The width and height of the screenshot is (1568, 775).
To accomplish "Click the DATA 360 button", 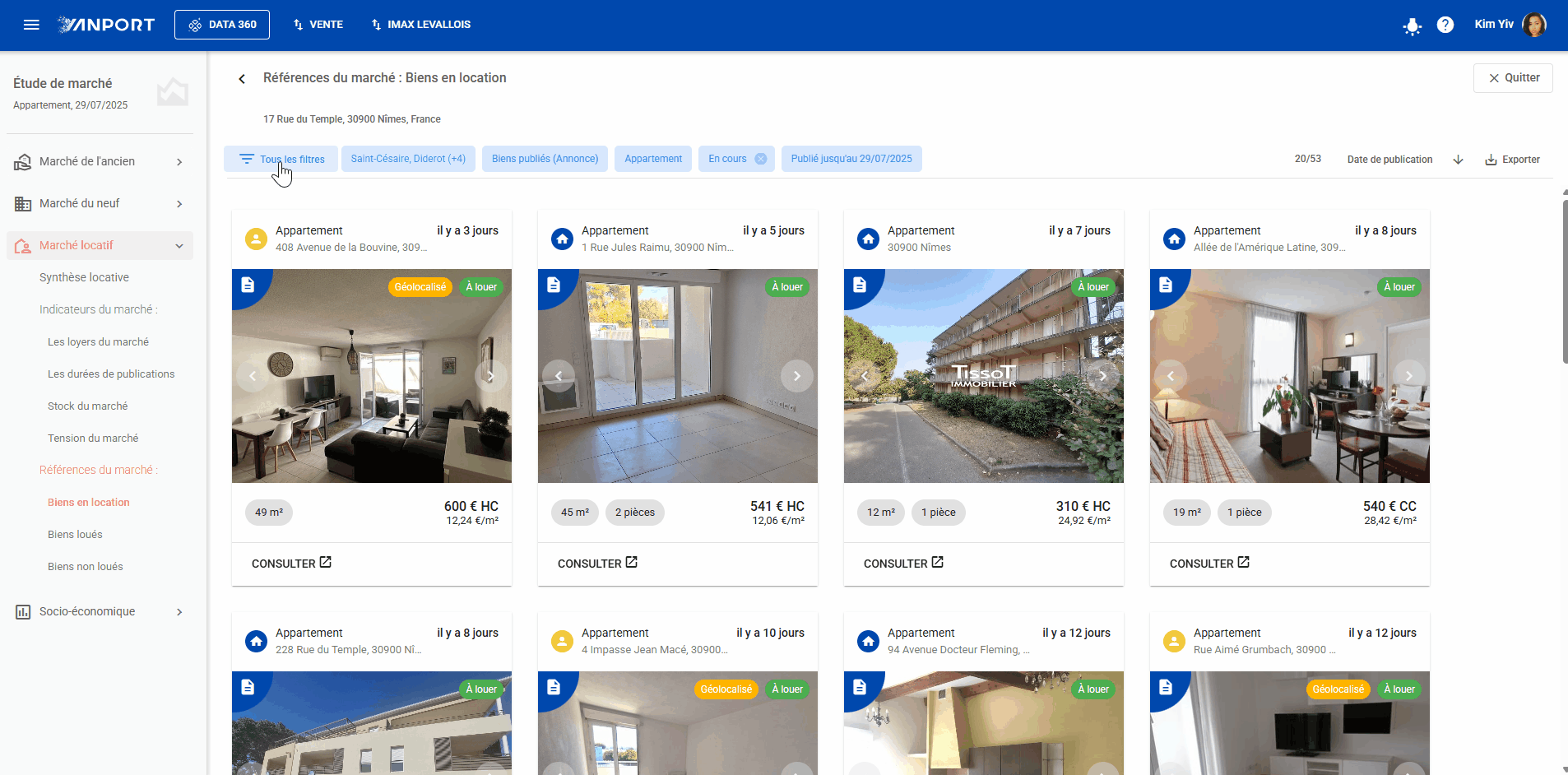I will pyautogui.click(x=222, y=25).
